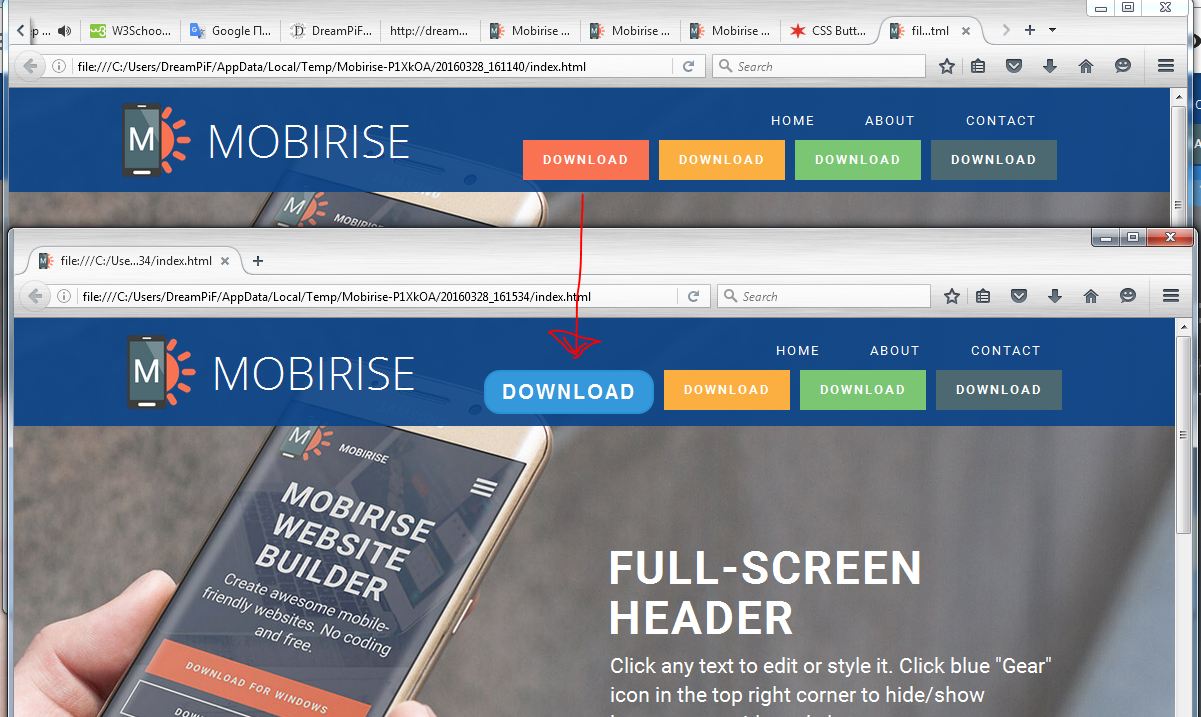Screen dimensions: 1201x717
Task: Switch to the DreamPiF... tab in the rear window
Action: click(330, 31)
